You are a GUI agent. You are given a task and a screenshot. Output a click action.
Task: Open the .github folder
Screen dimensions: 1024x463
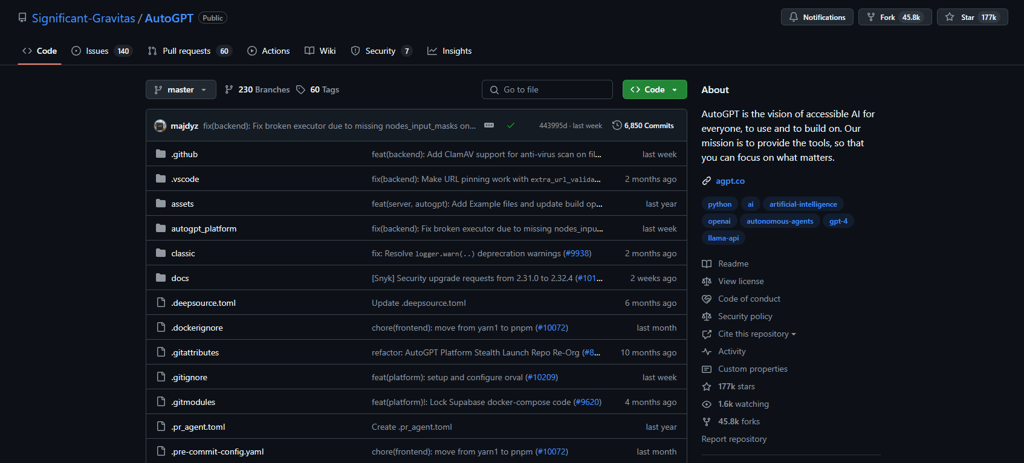[x=184, y=154]
